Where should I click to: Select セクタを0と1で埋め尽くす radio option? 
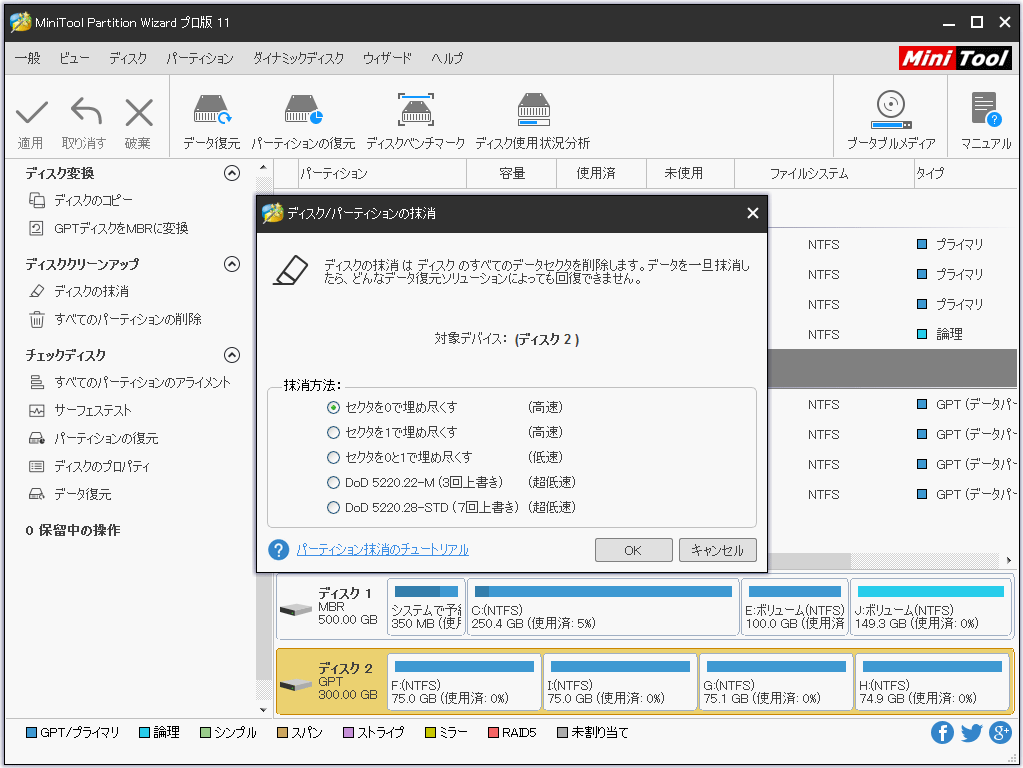click(x=333, y=457)
